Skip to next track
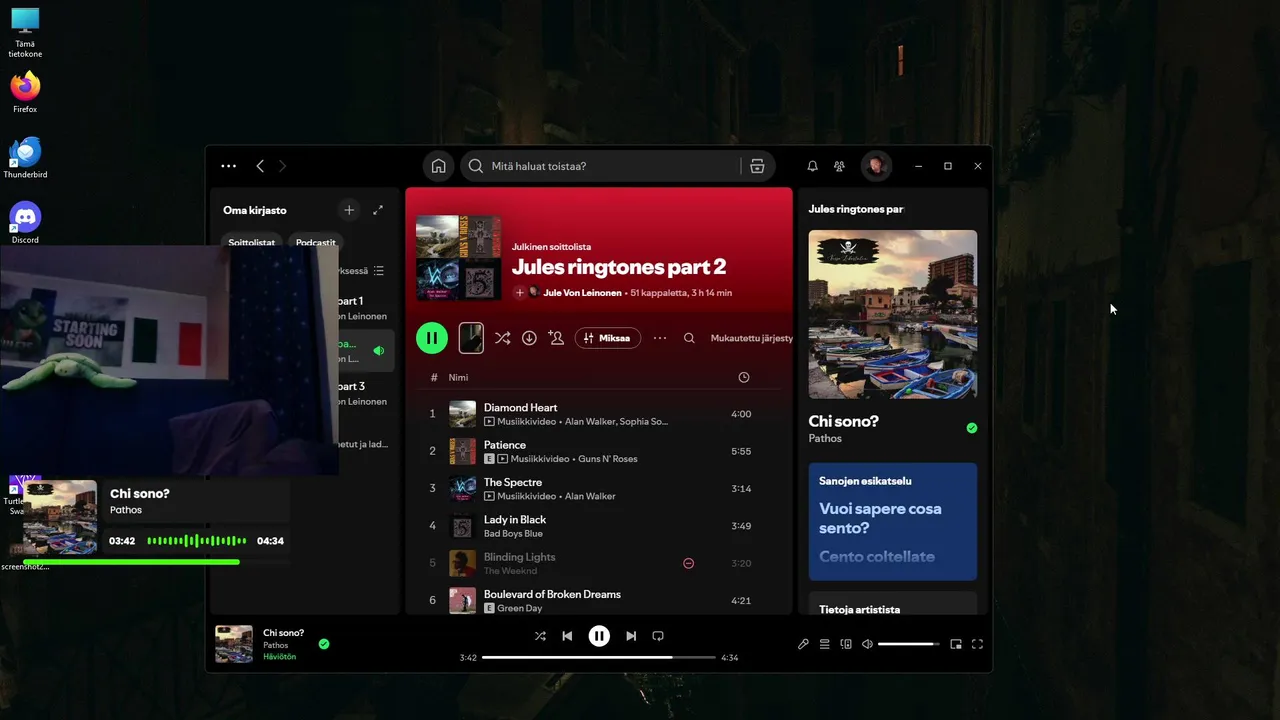1280x720 pixels. click(631, 636)
